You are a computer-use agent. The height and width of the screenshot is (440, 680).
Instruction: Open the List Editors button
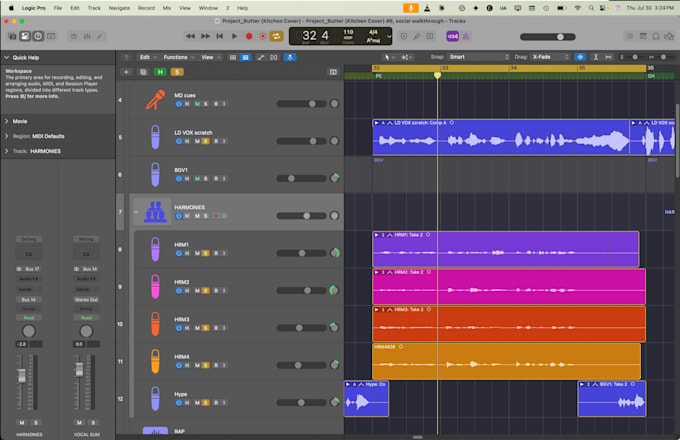[629, 36]
